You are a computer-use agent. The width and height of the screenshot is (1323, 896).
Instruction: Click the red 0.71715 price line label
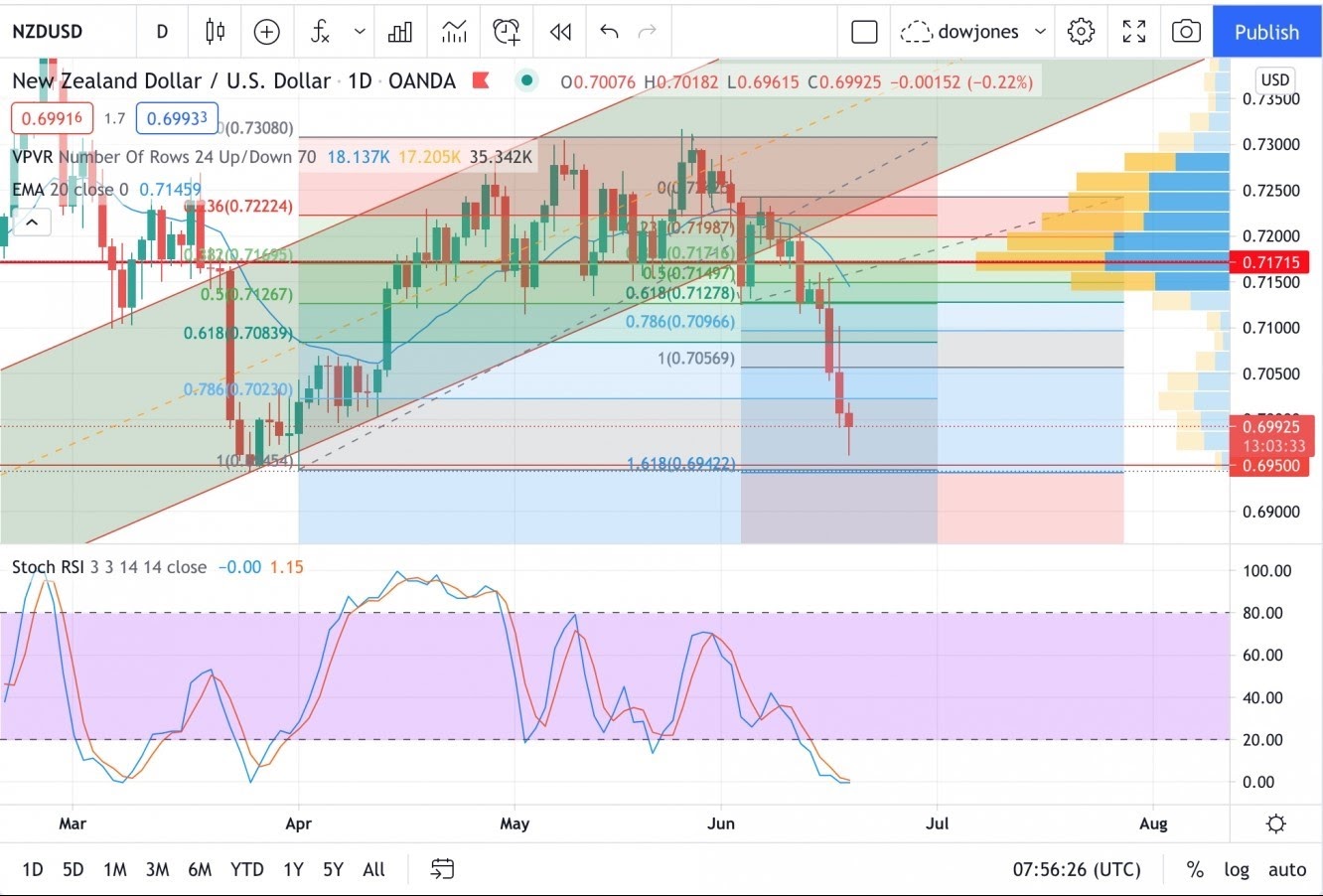[x=1271, y=262]
